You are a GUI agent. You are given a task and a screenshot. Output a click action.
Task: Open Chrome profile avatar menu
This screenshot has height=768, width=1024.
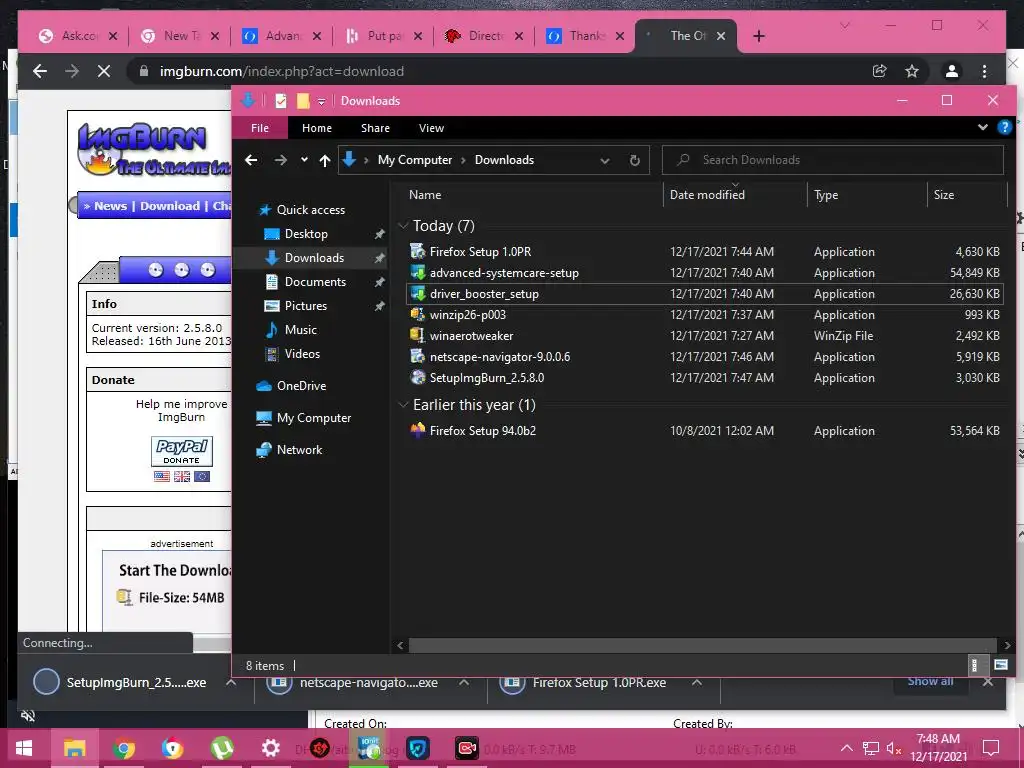point(952,71)
